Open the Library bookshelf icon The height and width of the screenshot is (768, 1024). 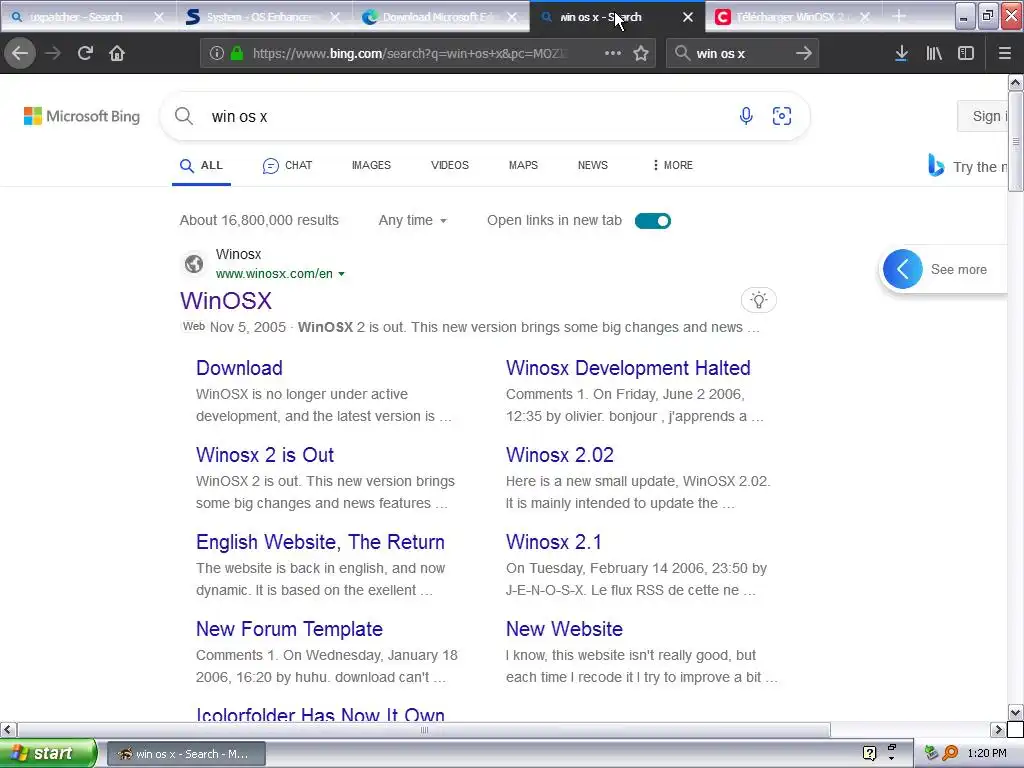coord(934,53)
